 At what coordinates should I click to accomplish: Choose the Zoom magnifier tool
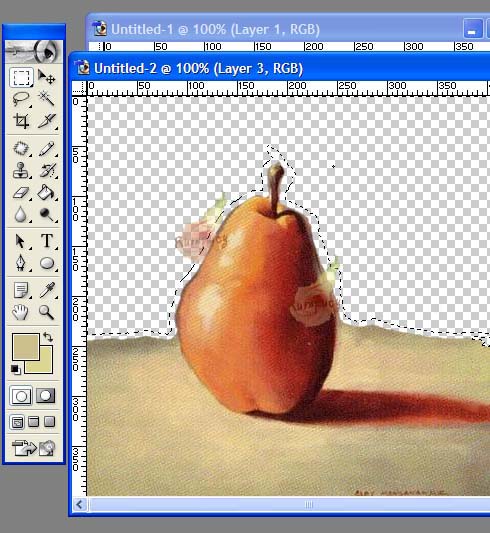pos(47,312)
